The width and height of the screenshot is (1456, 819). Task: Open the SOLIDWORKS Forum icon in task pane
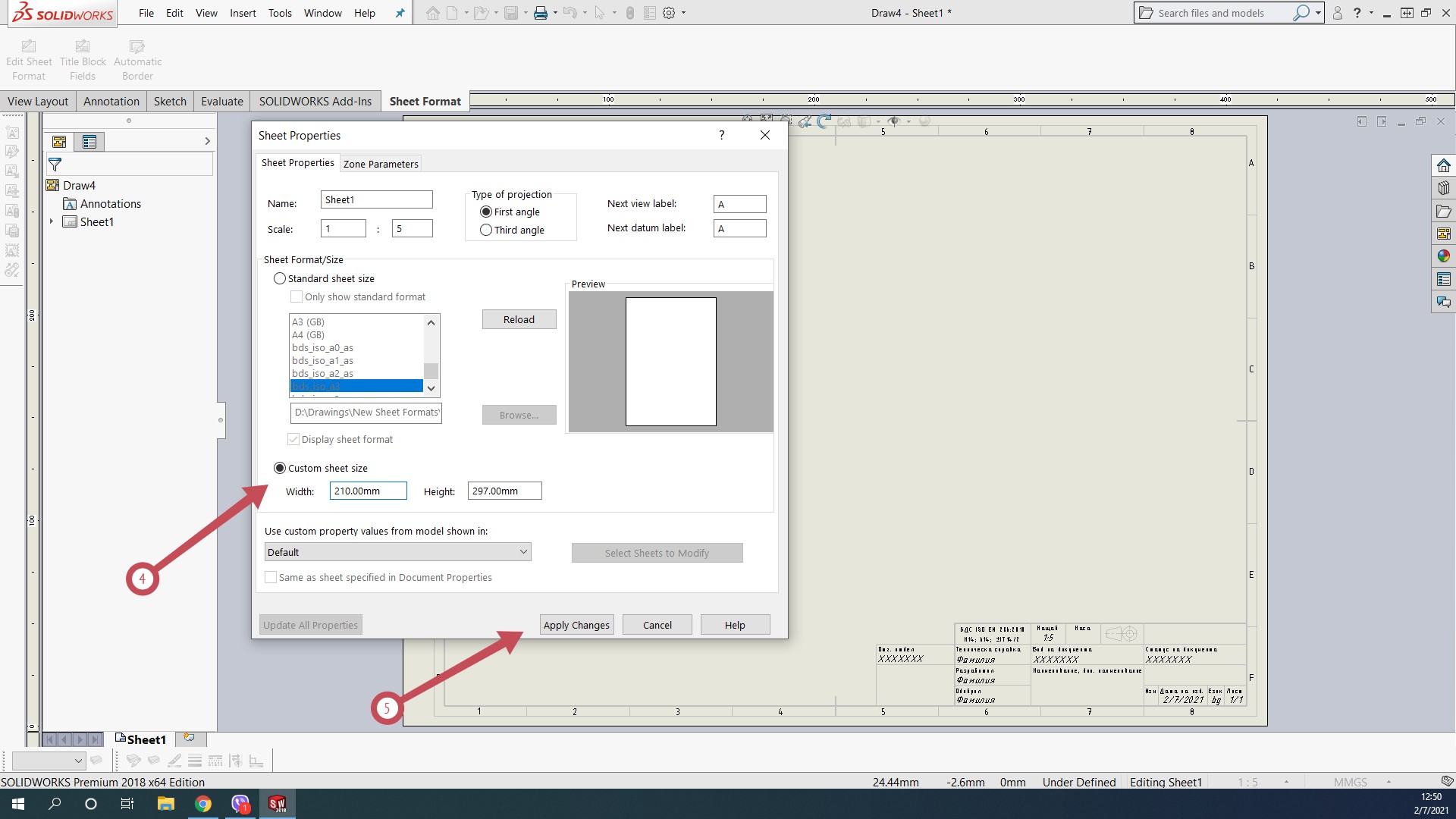1443,302
